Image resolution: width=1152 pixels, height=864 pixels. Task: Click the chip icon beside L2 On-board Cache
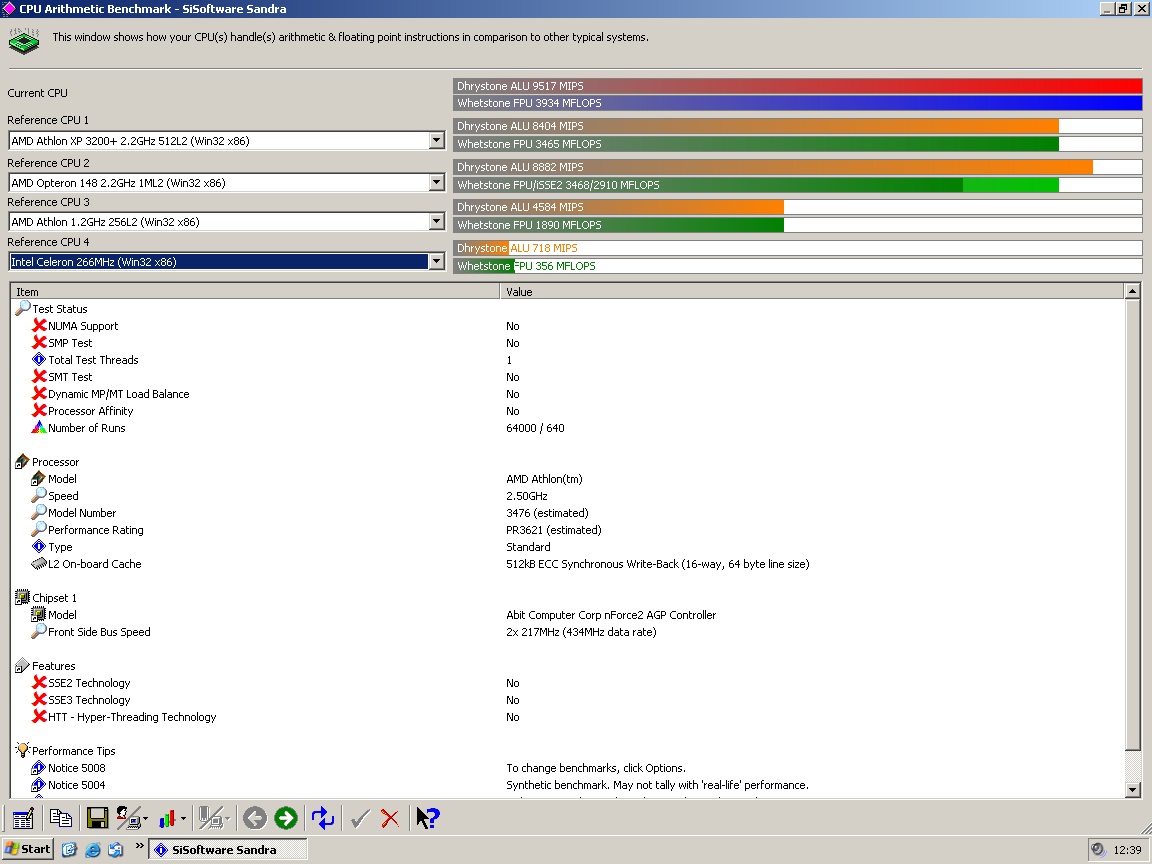click(39, 564)
